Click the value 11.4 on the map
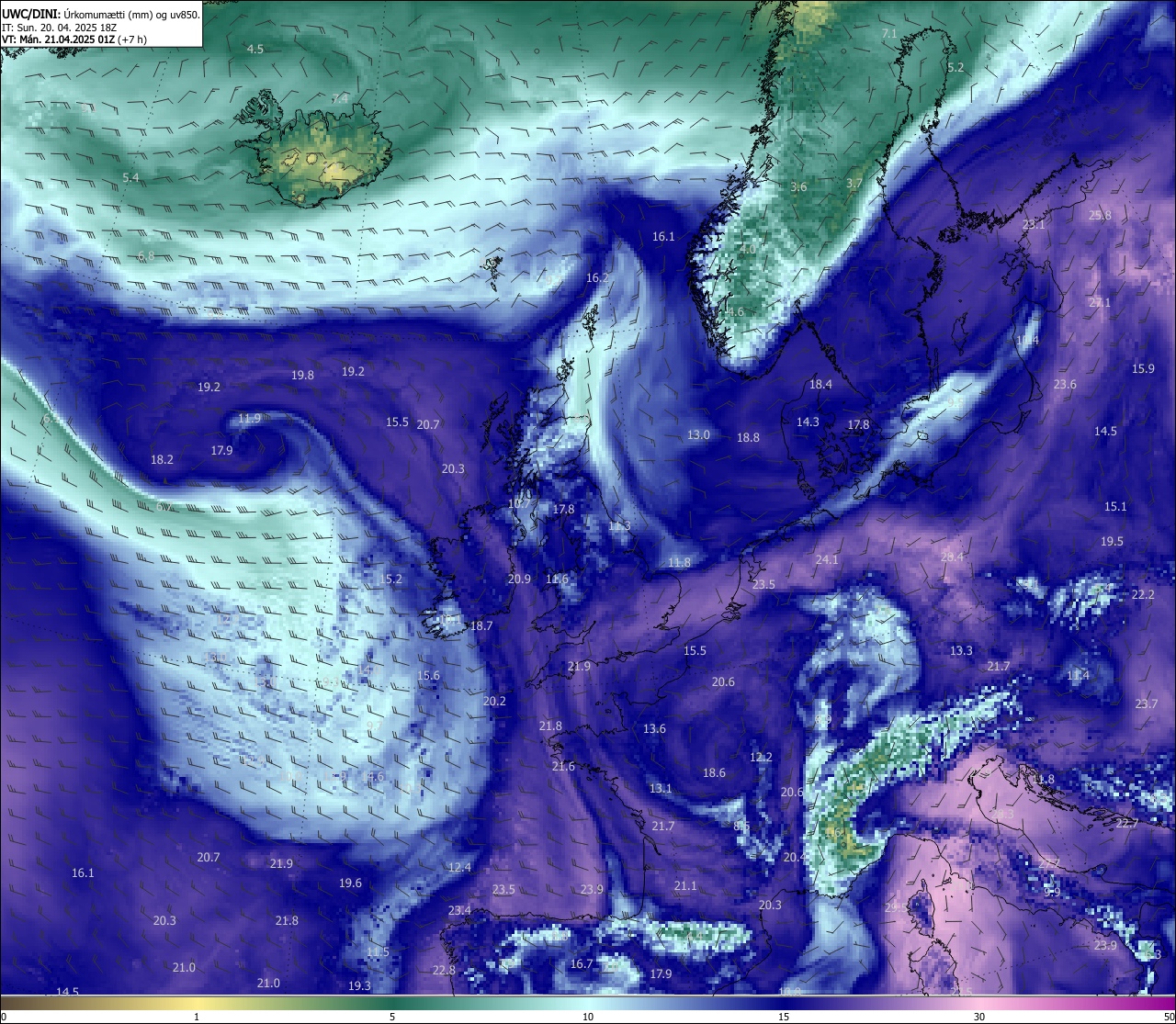This screenshot has height=1024, width=1176. tap(1078, 675)
